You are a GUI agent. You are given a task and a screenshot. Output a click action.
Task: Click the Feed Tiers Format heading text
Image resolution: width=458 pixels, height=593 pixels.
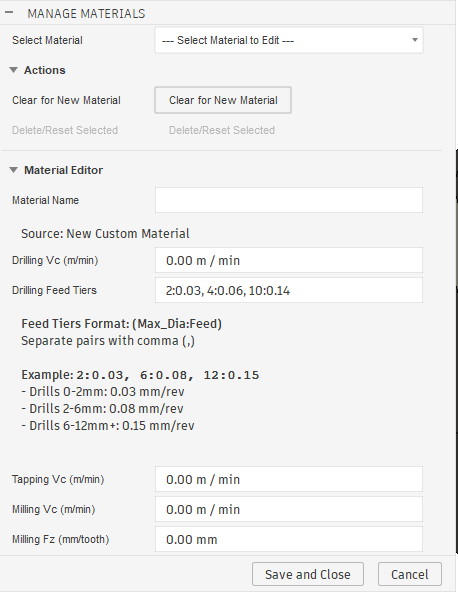[121, 324]
